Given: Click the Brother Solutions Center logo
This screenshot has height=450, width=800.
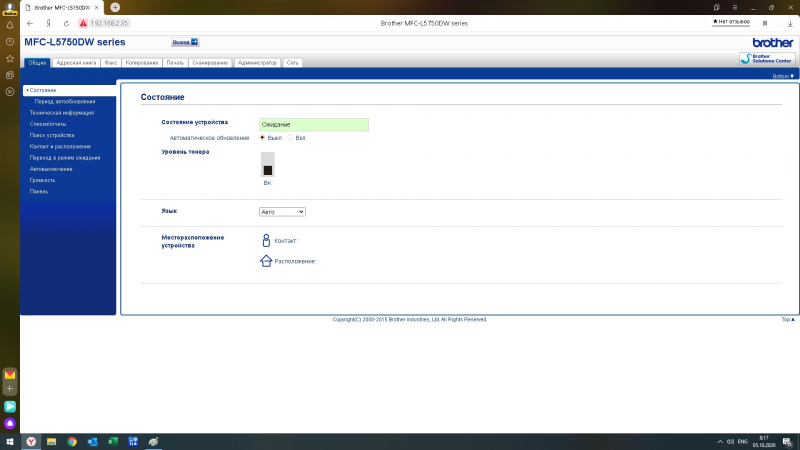Looking at the screenshot, I should click(x=766, y=59).
